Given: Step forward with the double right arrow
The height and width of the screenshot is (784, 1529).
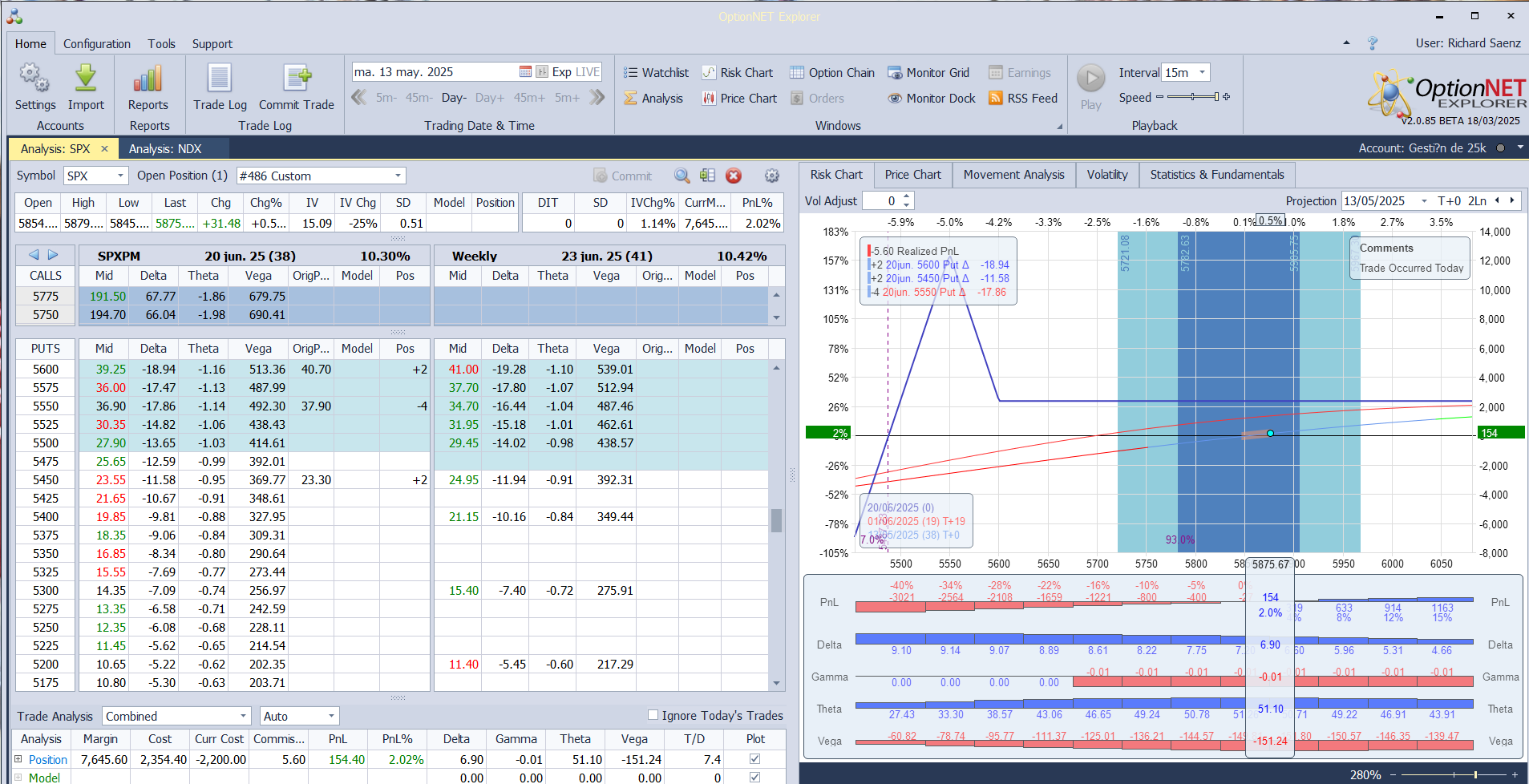Looking at the screenshot, I should [x=597, y=97].
